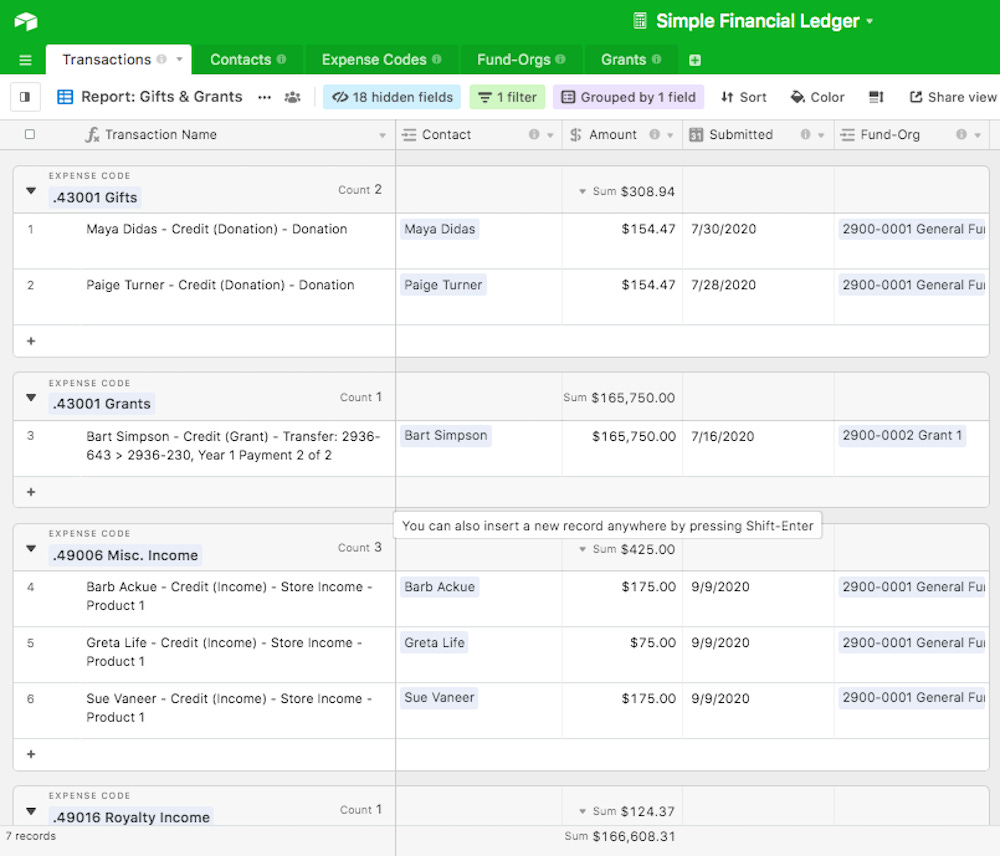The height and width of the screenshot is (856, 1000).
Task: Click footer Sum $166,608.31
Action: tap(620, 836)
